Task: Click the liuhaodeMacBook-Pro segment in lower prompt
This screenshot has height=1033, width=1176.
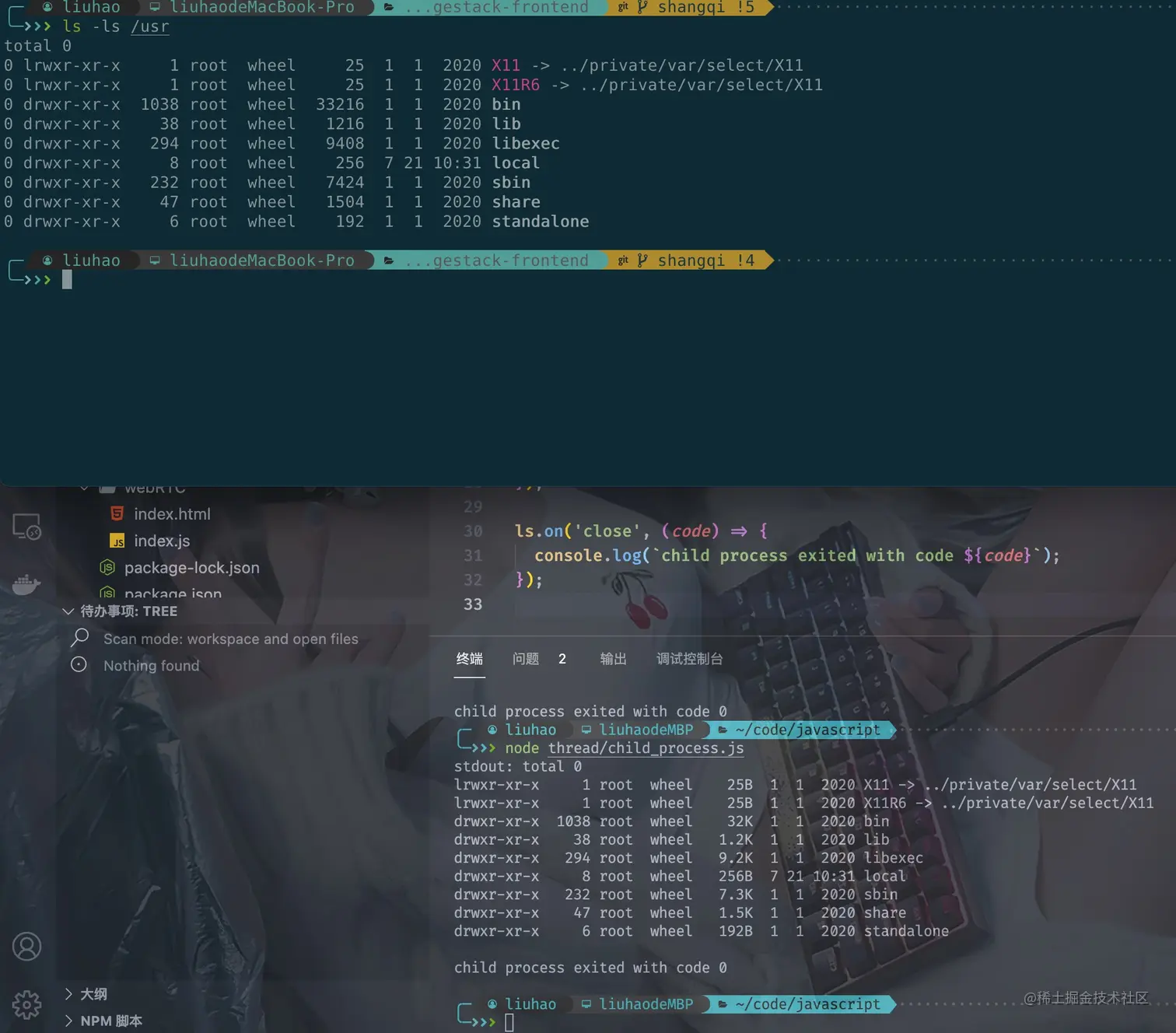Action: pos(253,260)
